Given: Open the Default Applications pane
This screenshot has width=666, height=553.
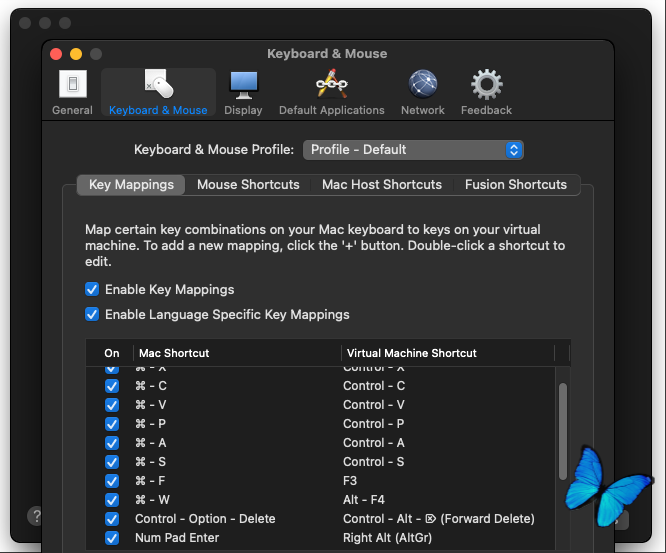Looking at the screenshot, I should [x=331, y=92].
